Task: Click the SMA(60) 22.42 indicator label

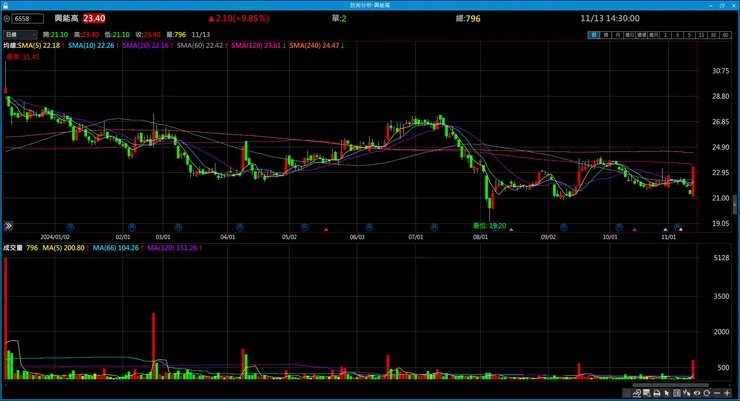Action: tap(200, 45)
